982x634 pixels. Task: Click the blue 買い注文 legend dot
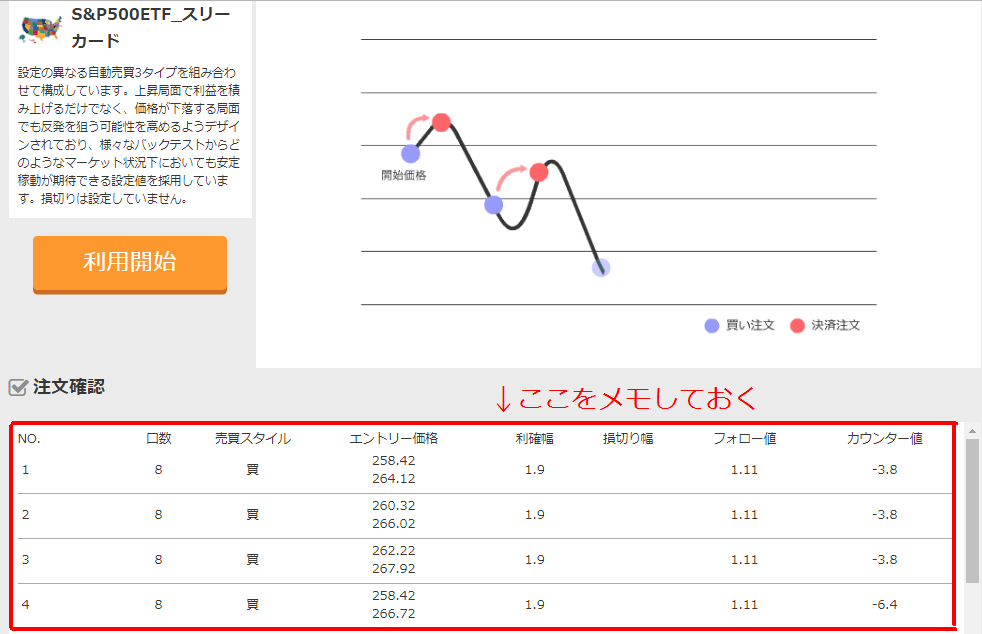711,326
